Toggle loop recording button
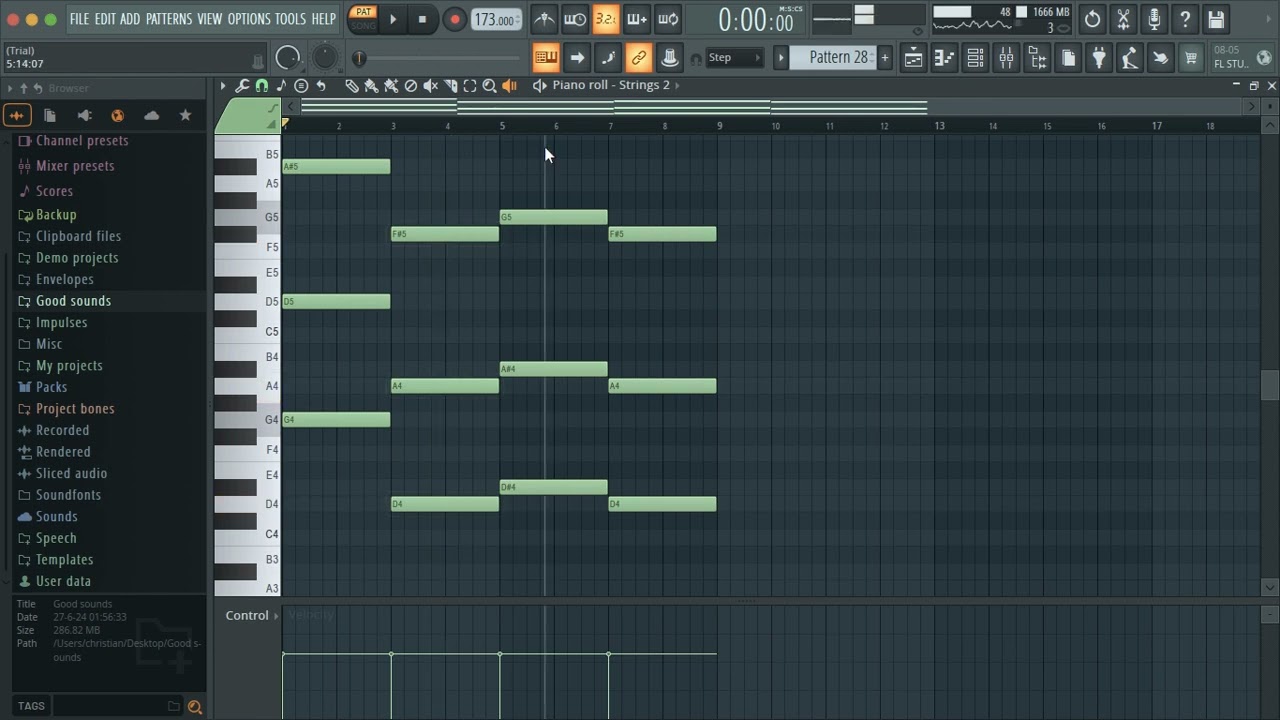 [668, 19]
